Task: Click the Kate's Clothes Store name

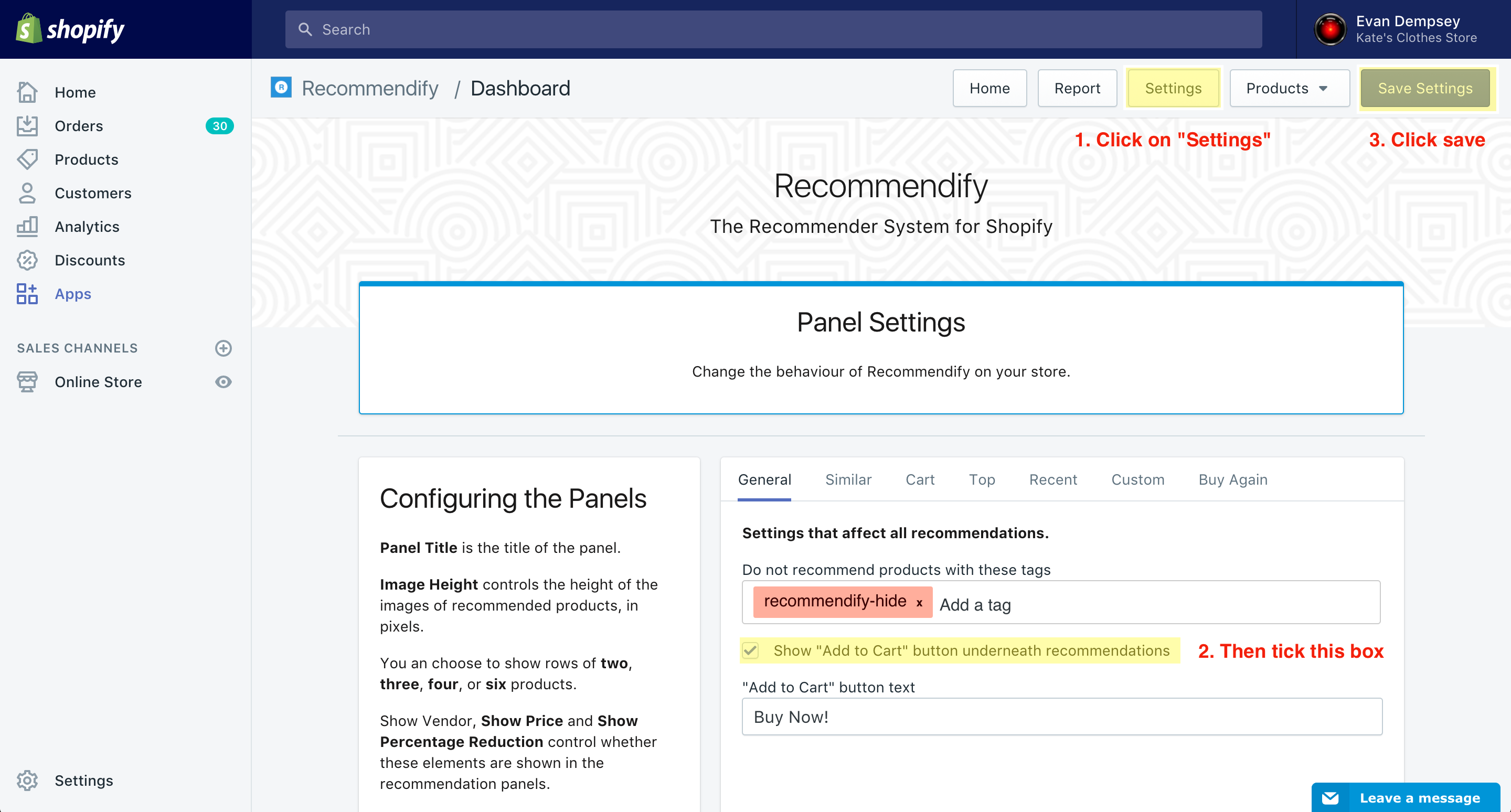Action: tap(1416, 38)
